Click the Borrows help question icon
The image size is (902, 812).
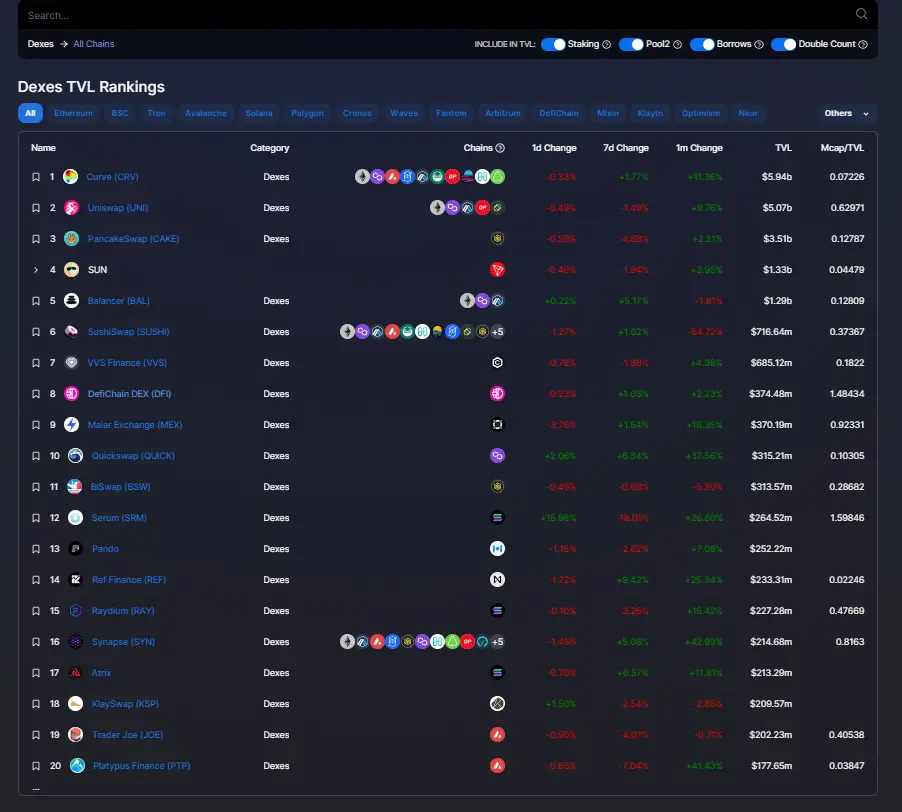[x=759, y=44]
